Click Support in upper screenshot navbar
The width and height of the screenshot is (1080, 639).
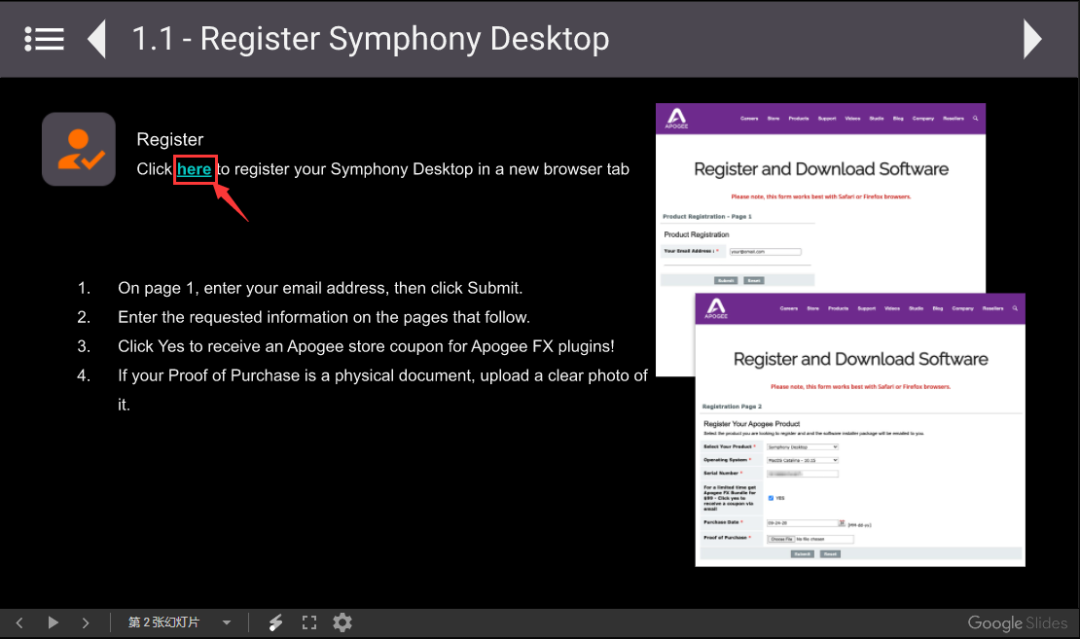[x=827, y=118]
